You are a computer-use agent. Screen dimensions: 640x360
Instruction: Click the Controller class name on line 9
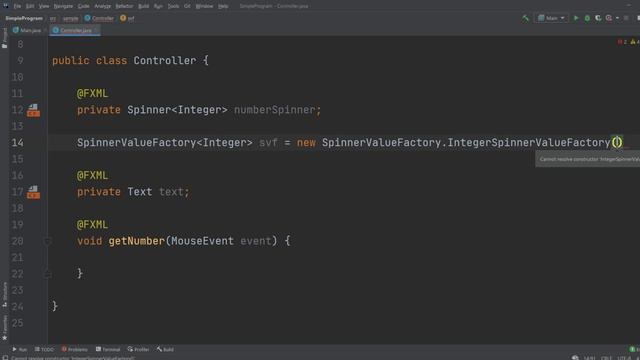tap(165, 61)
